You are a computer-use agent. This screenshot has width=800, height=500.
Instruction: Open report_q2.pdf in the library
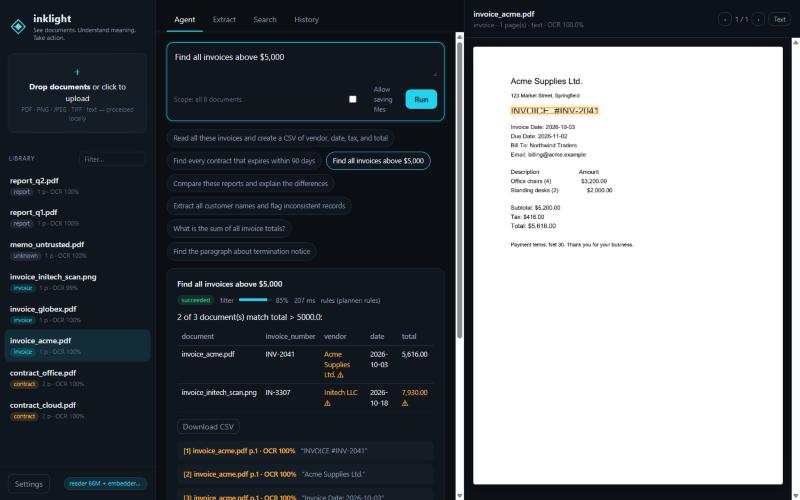pos(78,186)
